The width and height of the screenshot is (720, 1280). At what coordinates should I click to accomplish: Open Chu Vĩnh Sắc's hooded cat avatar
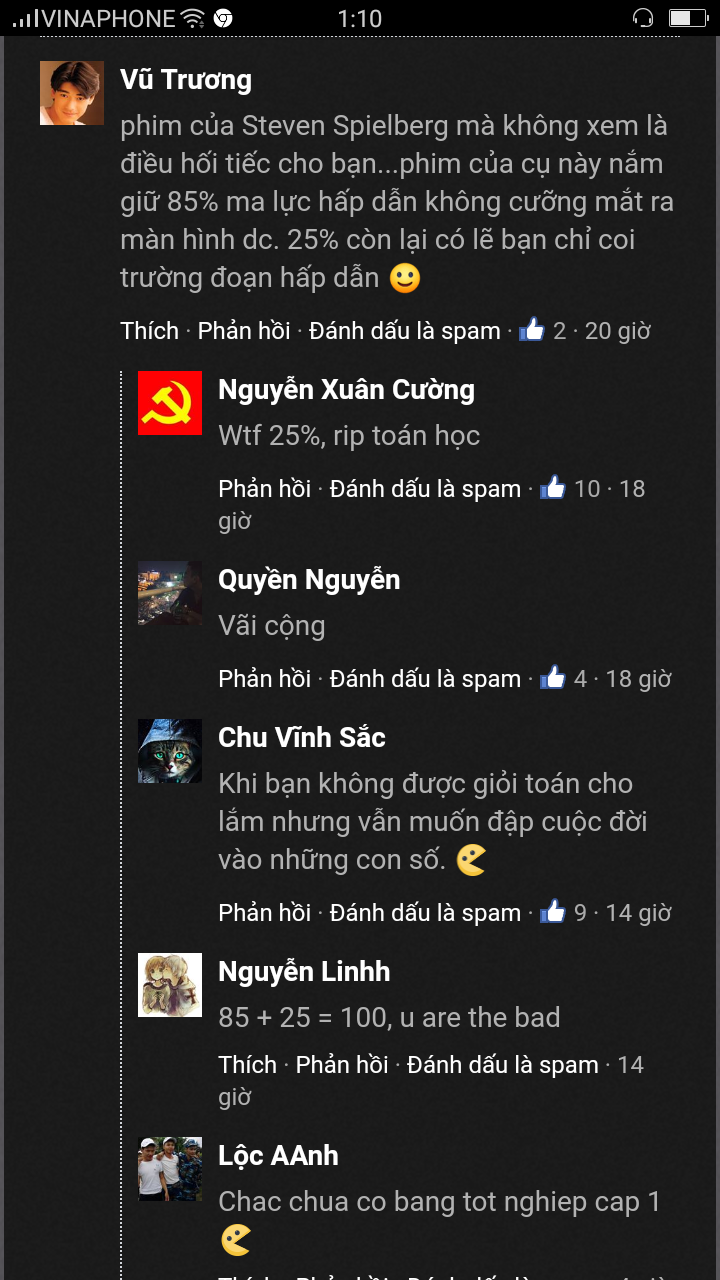click(x=170, y=751)
